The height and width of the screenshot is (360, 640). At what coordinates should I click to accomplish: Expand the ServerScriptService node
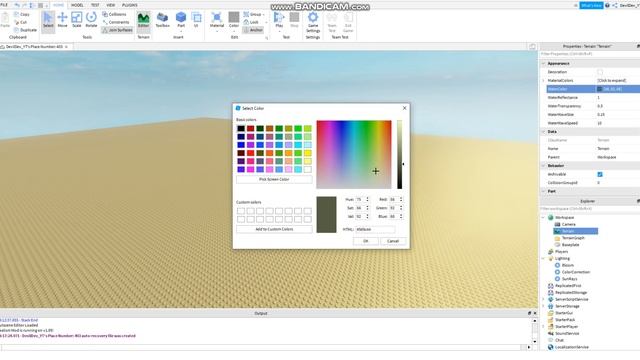coord(543,300)
